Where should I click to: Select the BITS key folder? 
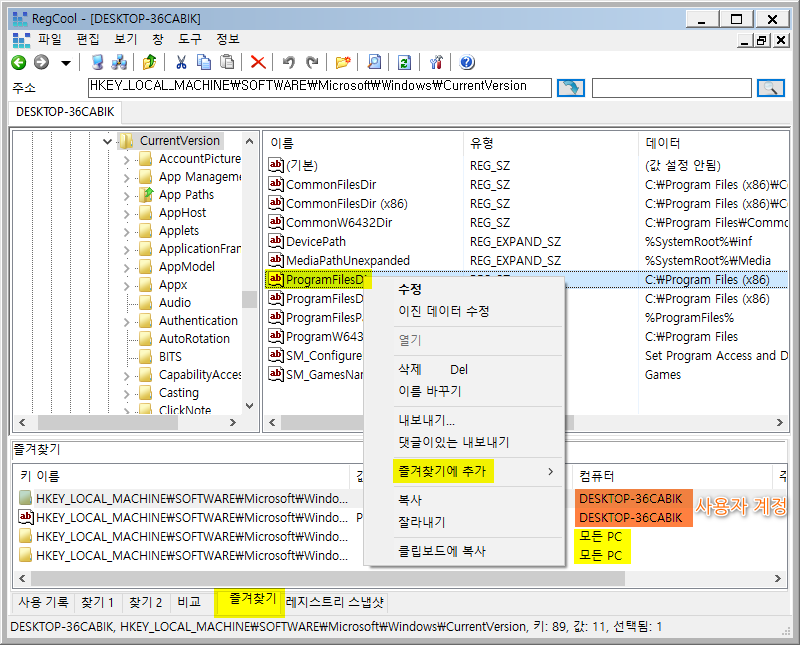click(170, 357)
